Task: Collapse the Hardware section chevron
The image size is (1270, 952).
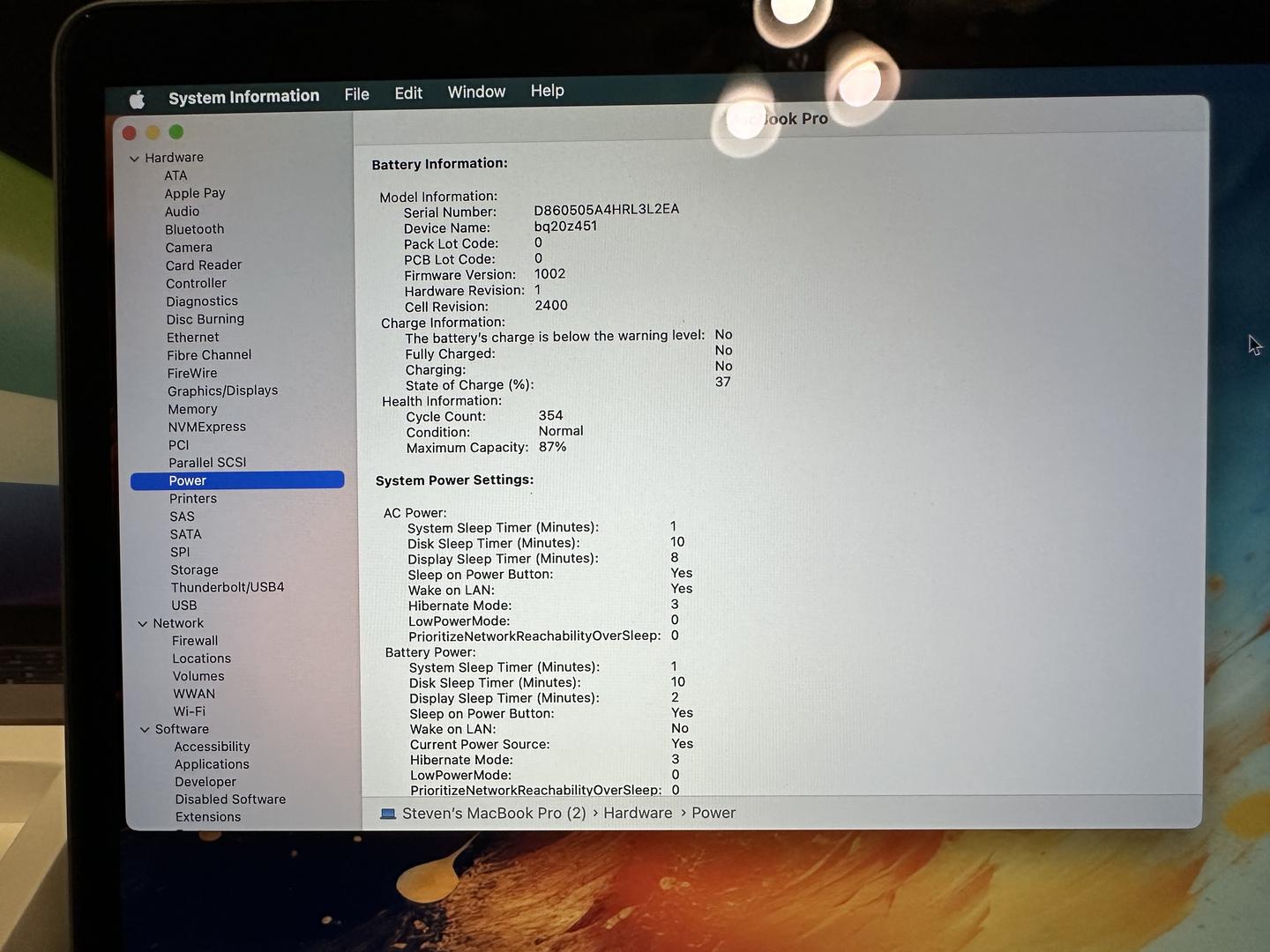Action: [x=134, y=160]
